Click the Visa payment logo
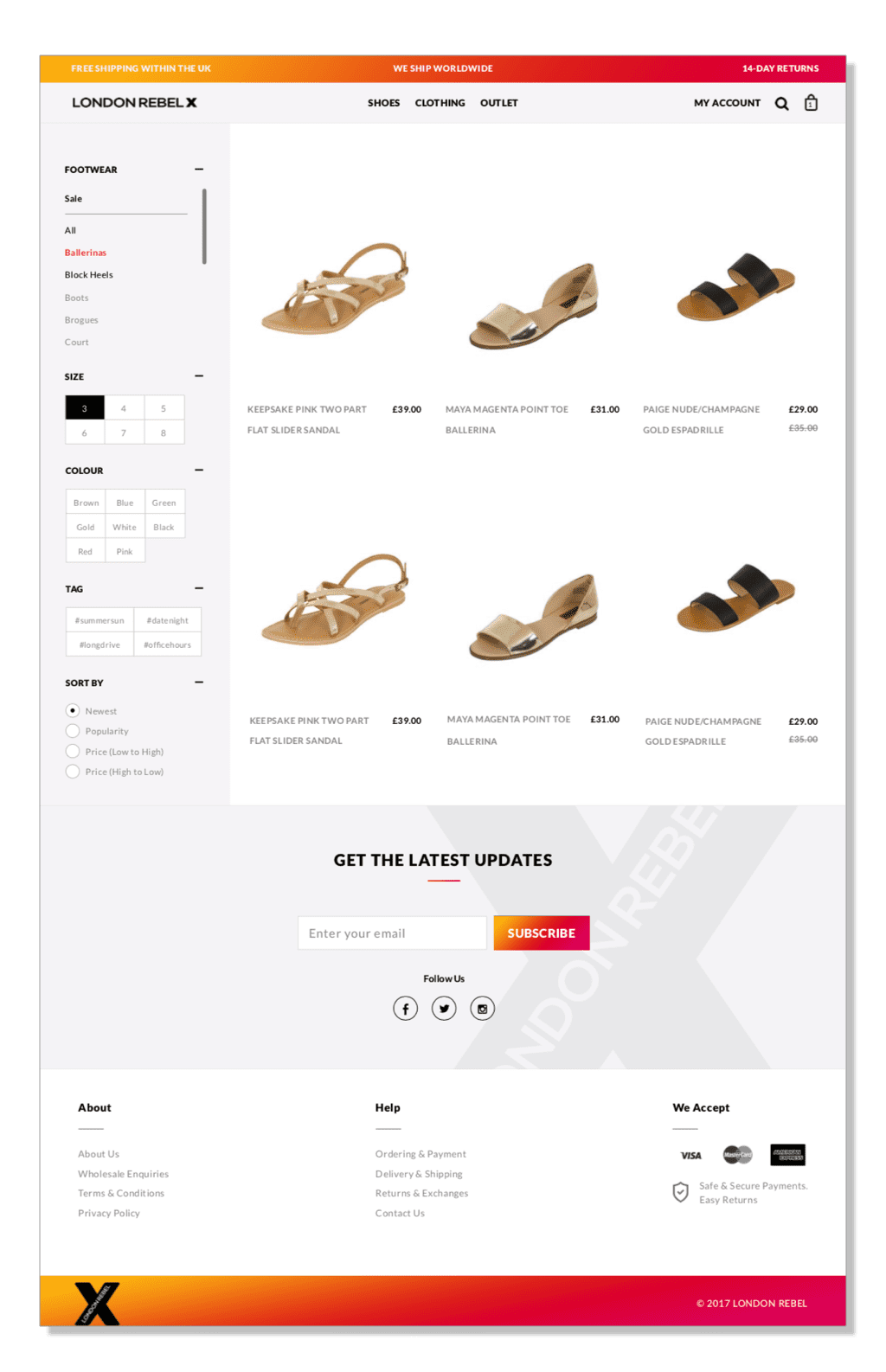This screenshot has height=1372, width=886. 690,1156
